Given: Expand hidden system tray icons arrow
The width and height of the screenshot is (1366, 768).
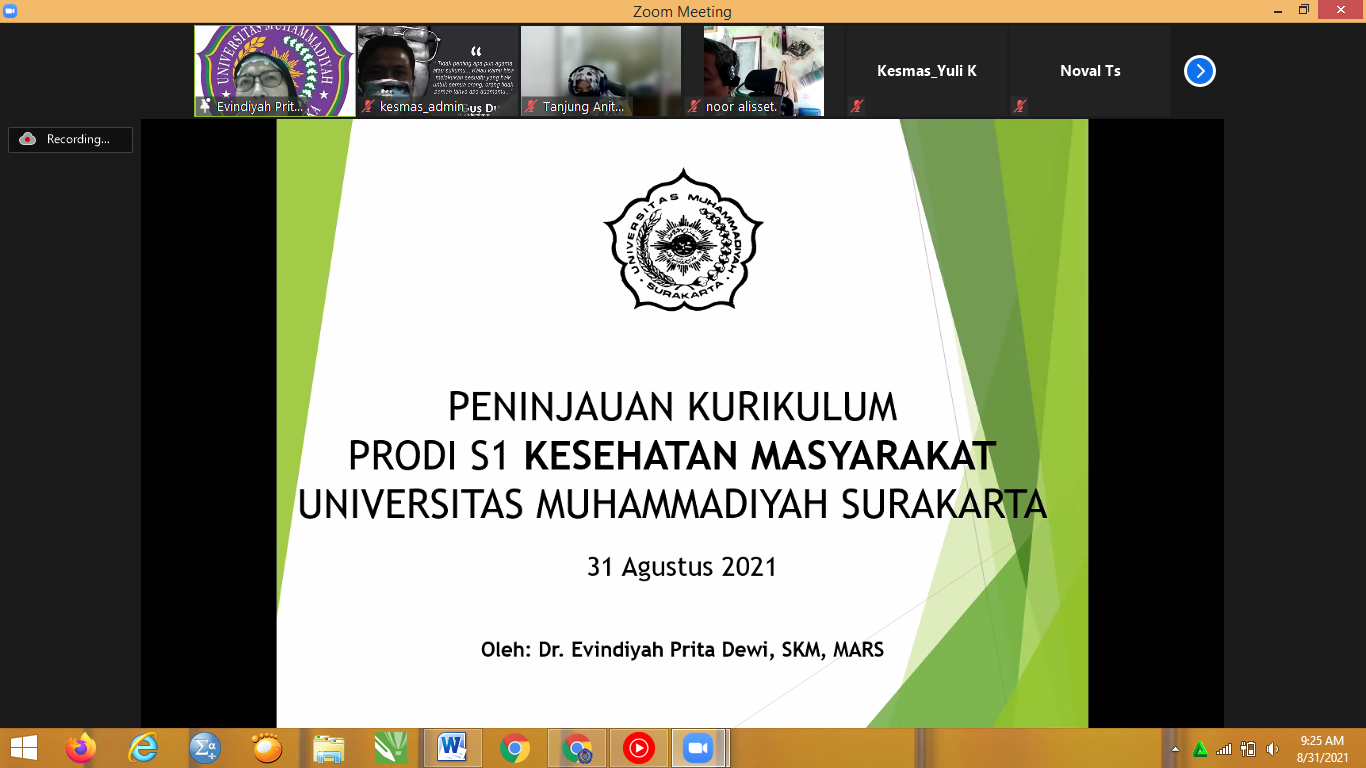Looking at the screenshot, I should [x=1176, y=749].
